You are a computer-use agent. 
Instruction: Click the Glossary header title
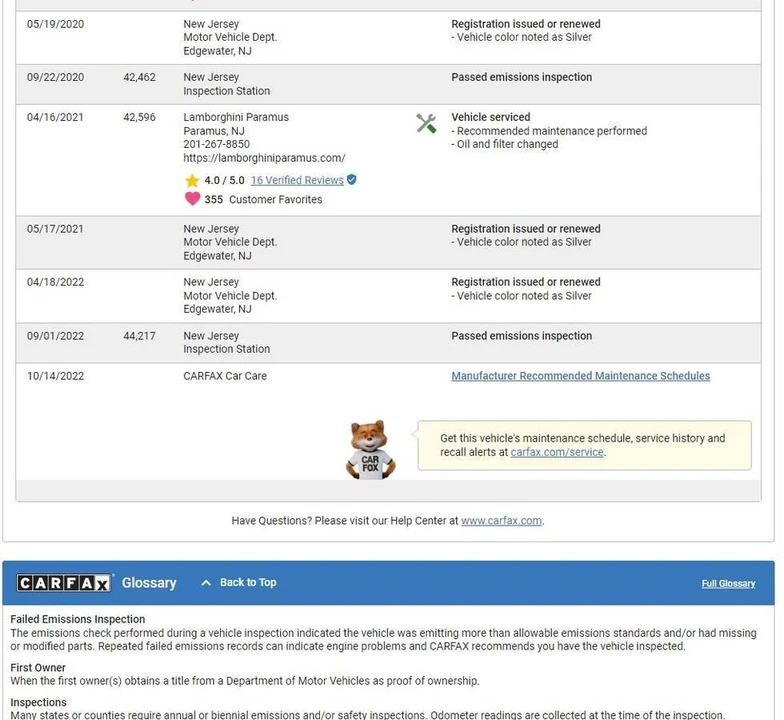(x=149, y=583)
